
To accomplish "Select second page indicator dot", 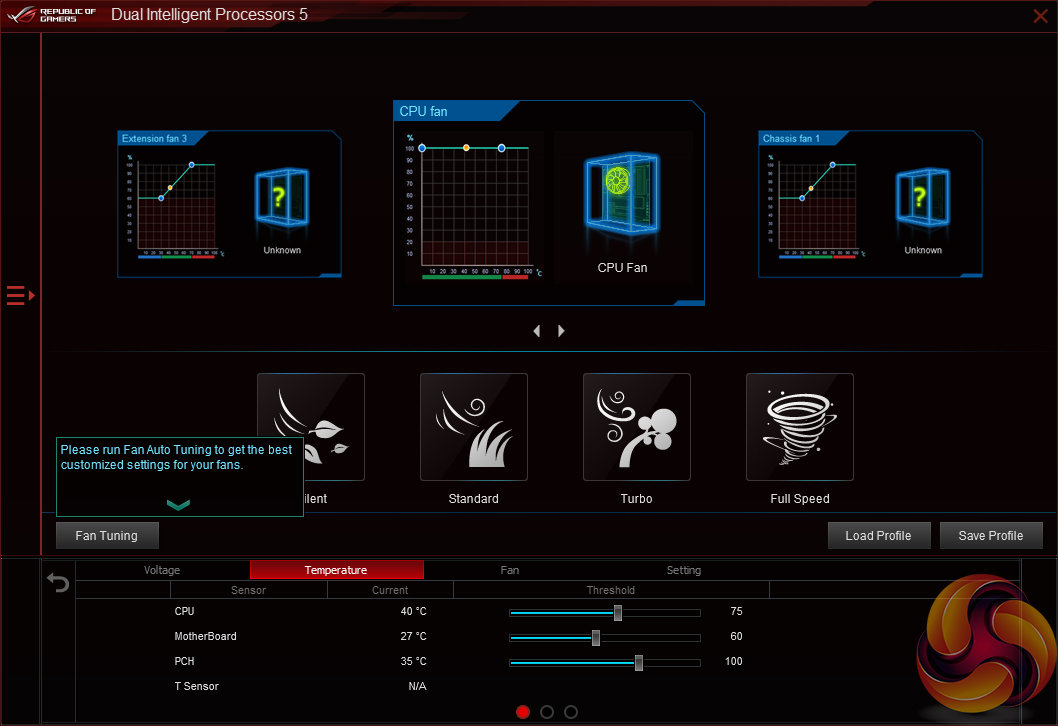I will (547, 712).
